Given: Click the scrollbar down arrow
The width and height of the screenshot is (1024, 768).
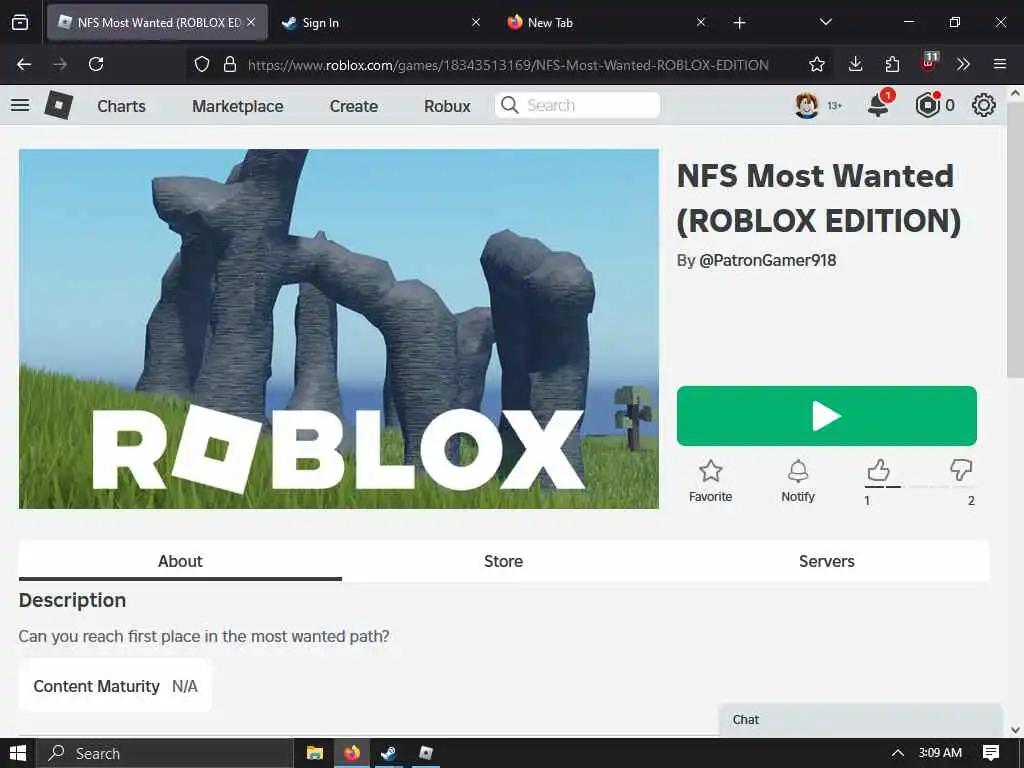Looking at the screenshot, I should (x=1015, y=729).
